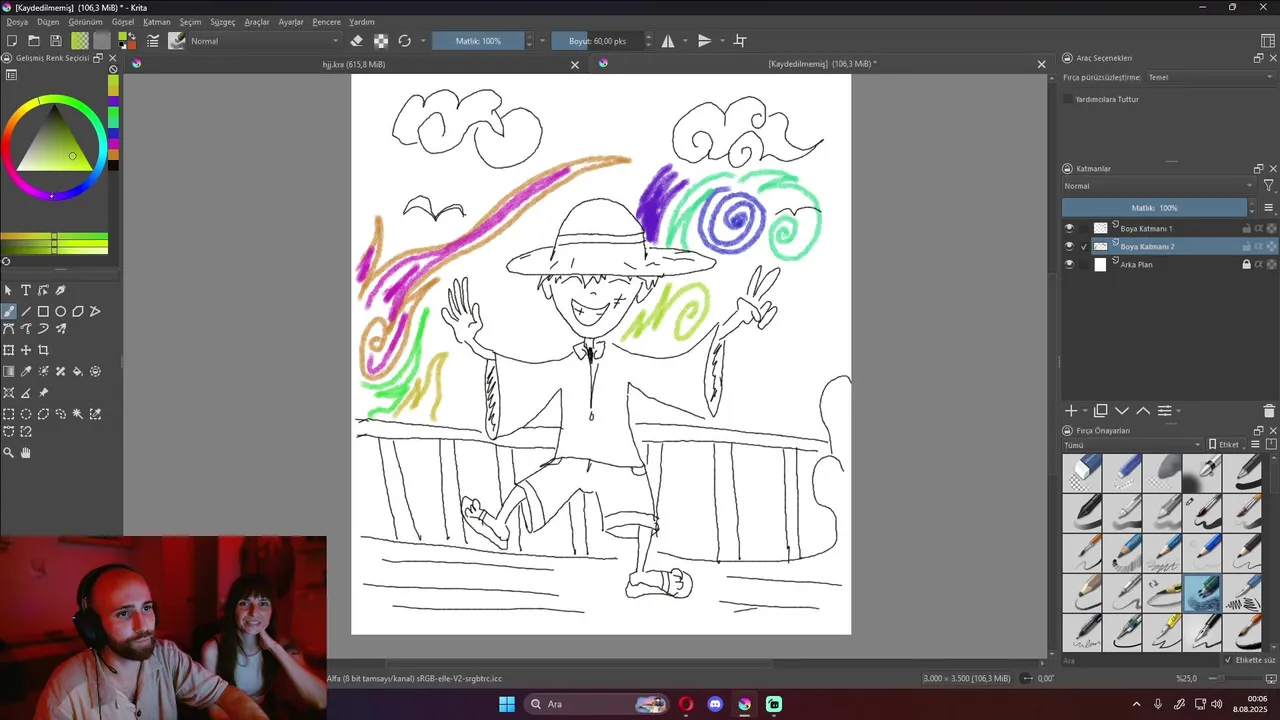Open the brush blending mode Normal dropdown
Viewport: 1280px width, 720px height.
(264, 41)
